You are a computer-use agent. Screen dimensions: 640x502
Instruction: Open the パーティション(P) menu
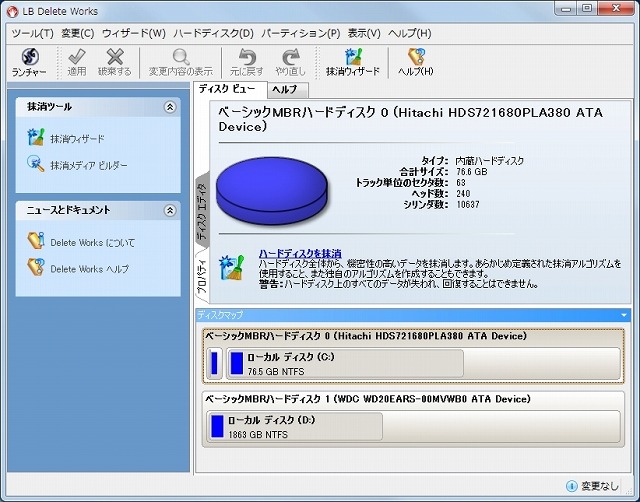(x=301, y=33)
